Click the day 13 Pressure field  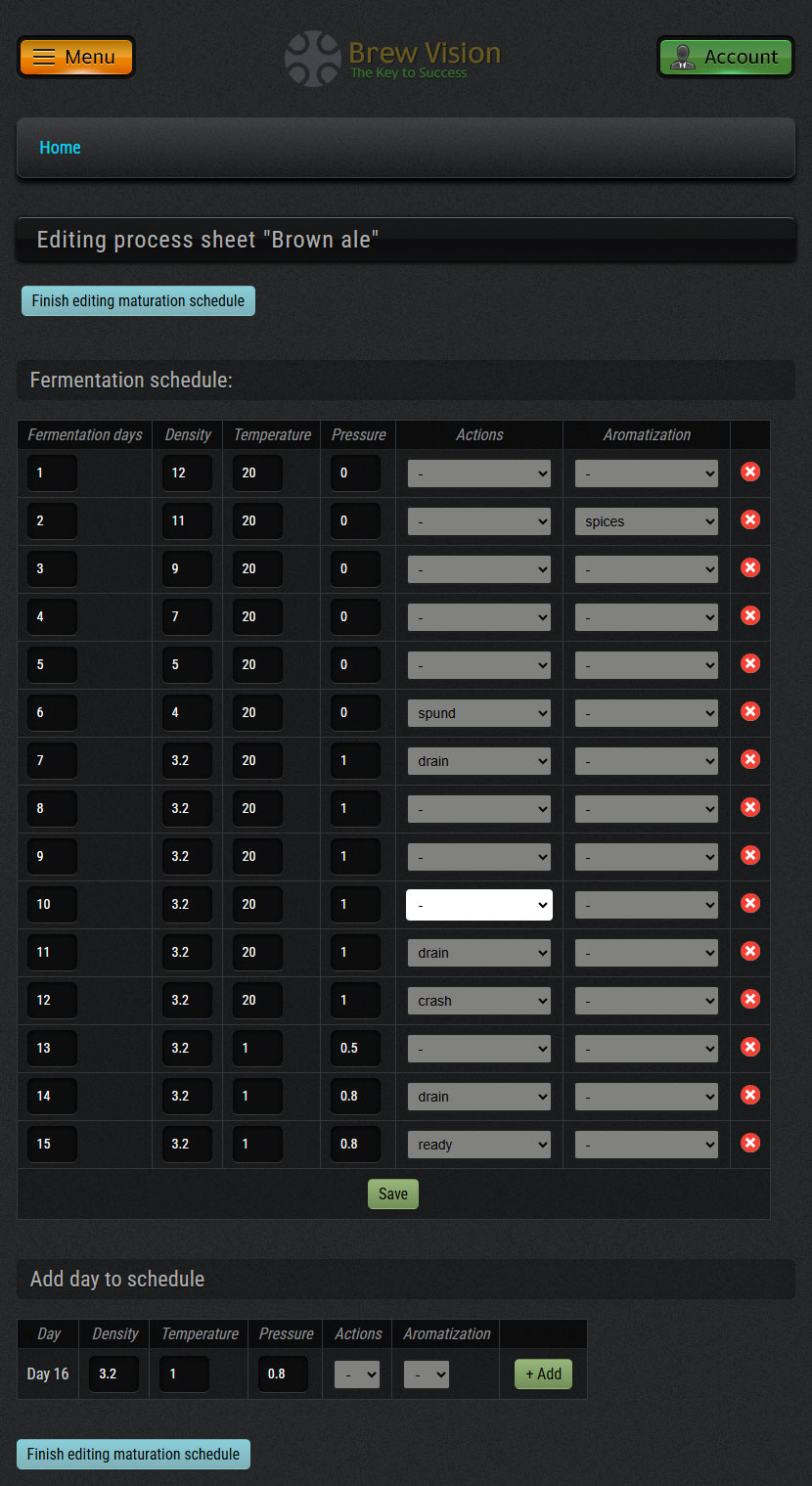pyautogui.click(x=355, y=1048)
